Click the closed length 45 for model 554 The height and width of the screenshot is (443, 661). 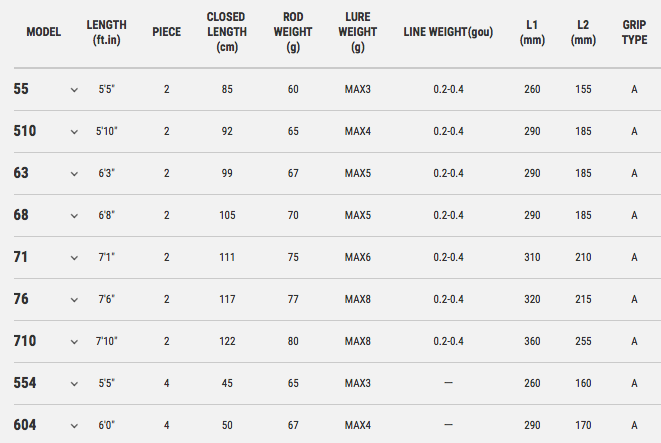[x=227, y=383]
